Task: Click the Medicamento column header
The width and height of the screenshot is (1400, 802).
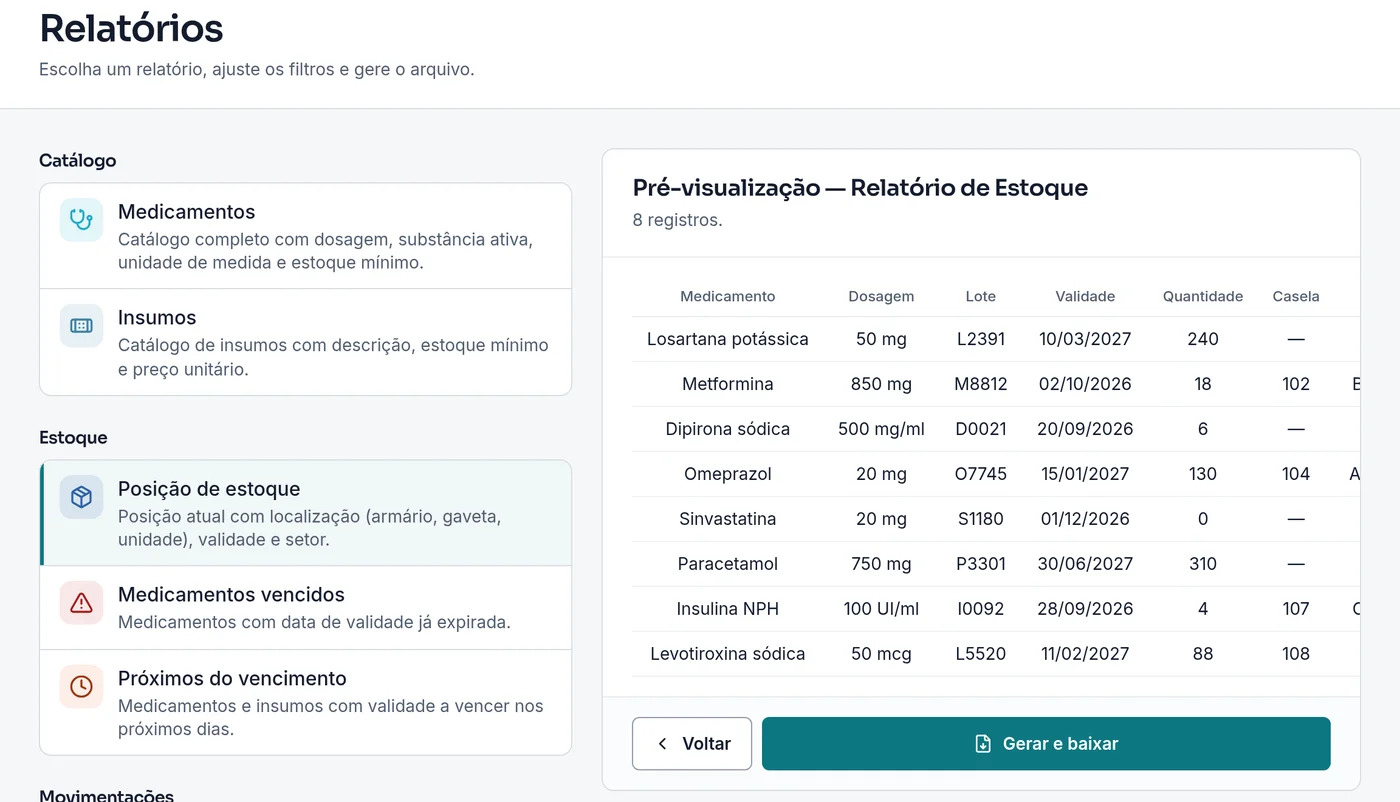Action: 728,296
